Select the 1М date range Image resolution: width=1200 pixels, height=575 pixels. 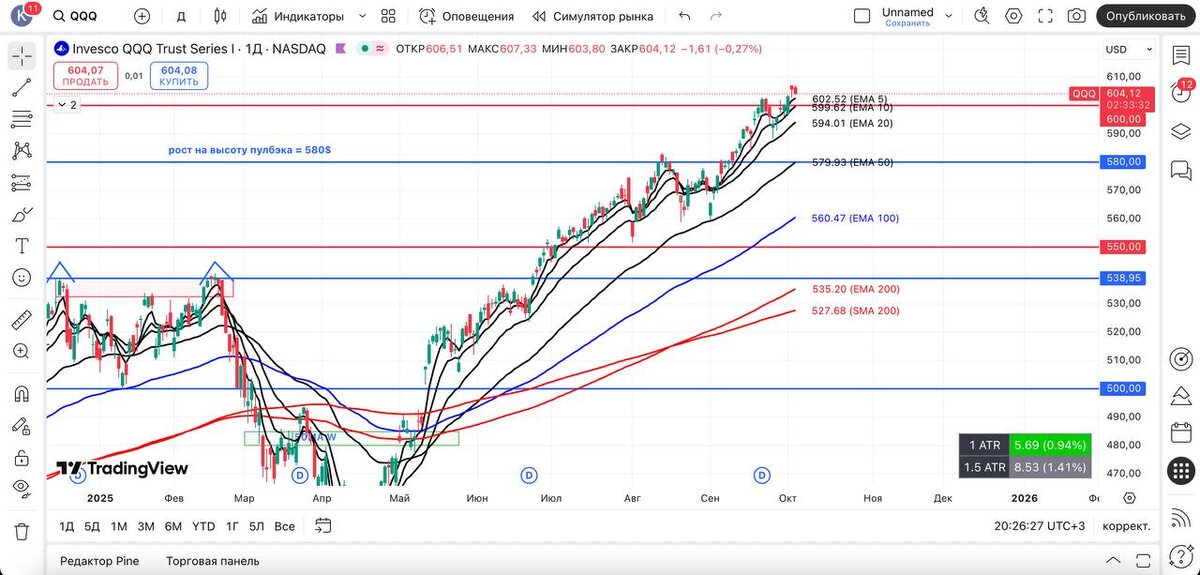click(x=118, y=525)
